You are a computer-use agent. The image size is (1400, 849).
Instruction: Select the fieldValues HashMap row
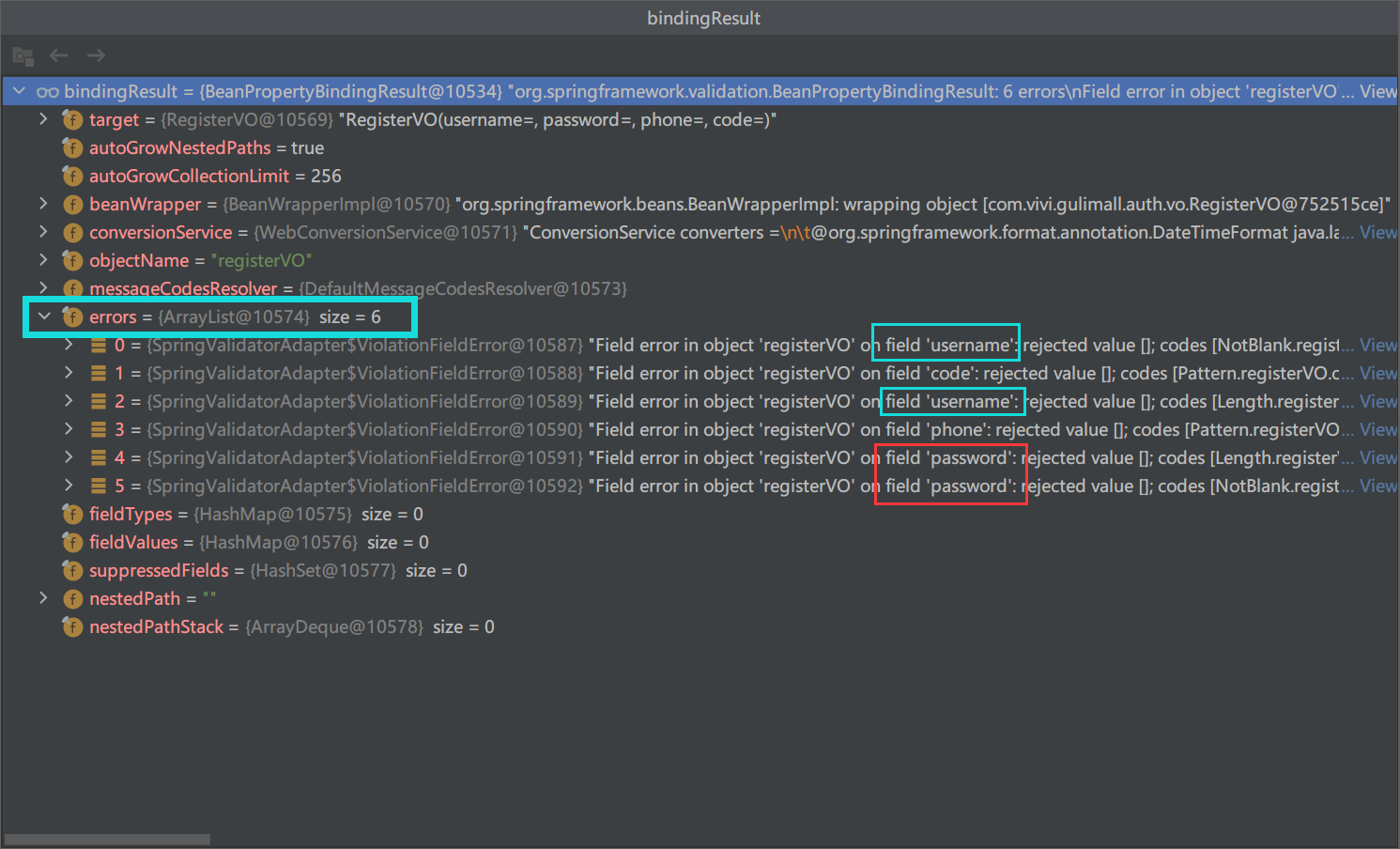[700, 542]
